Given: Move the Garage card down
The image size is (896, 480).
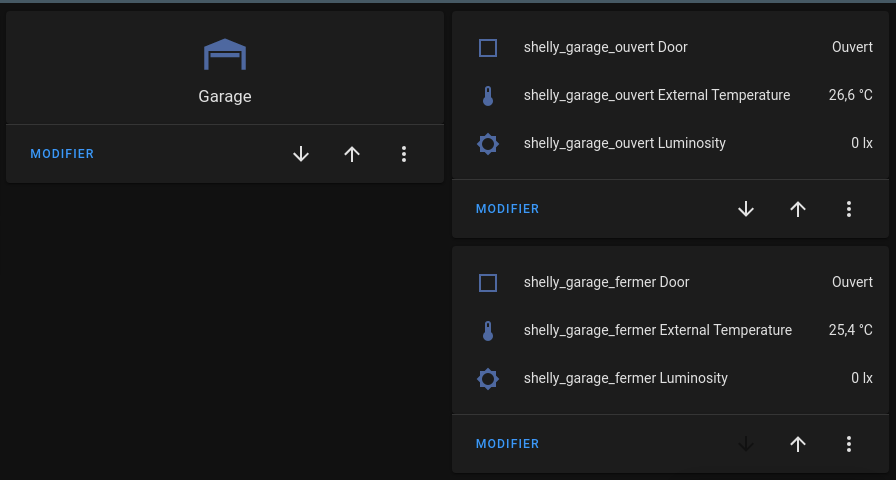Looking at the screenshot, I should [301, 154].
